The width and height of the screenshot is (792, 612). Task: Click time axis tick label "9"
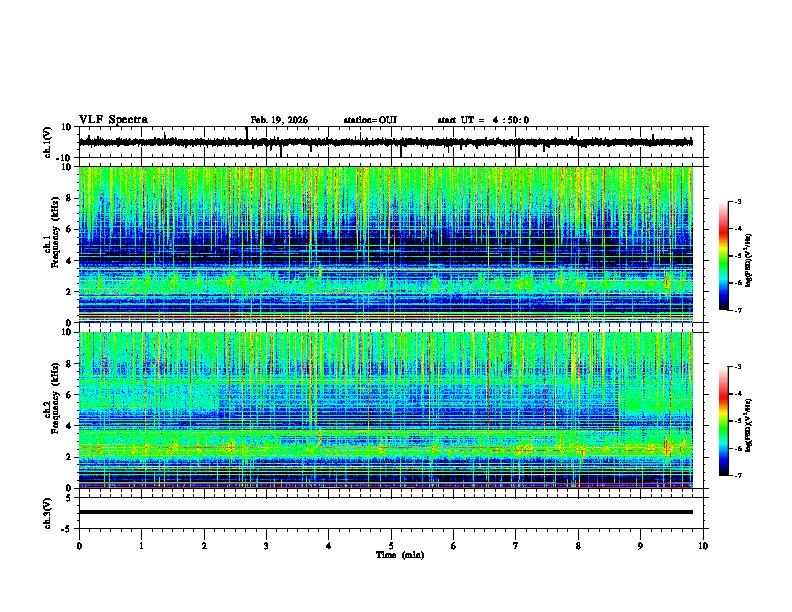(x=640, y=546)
